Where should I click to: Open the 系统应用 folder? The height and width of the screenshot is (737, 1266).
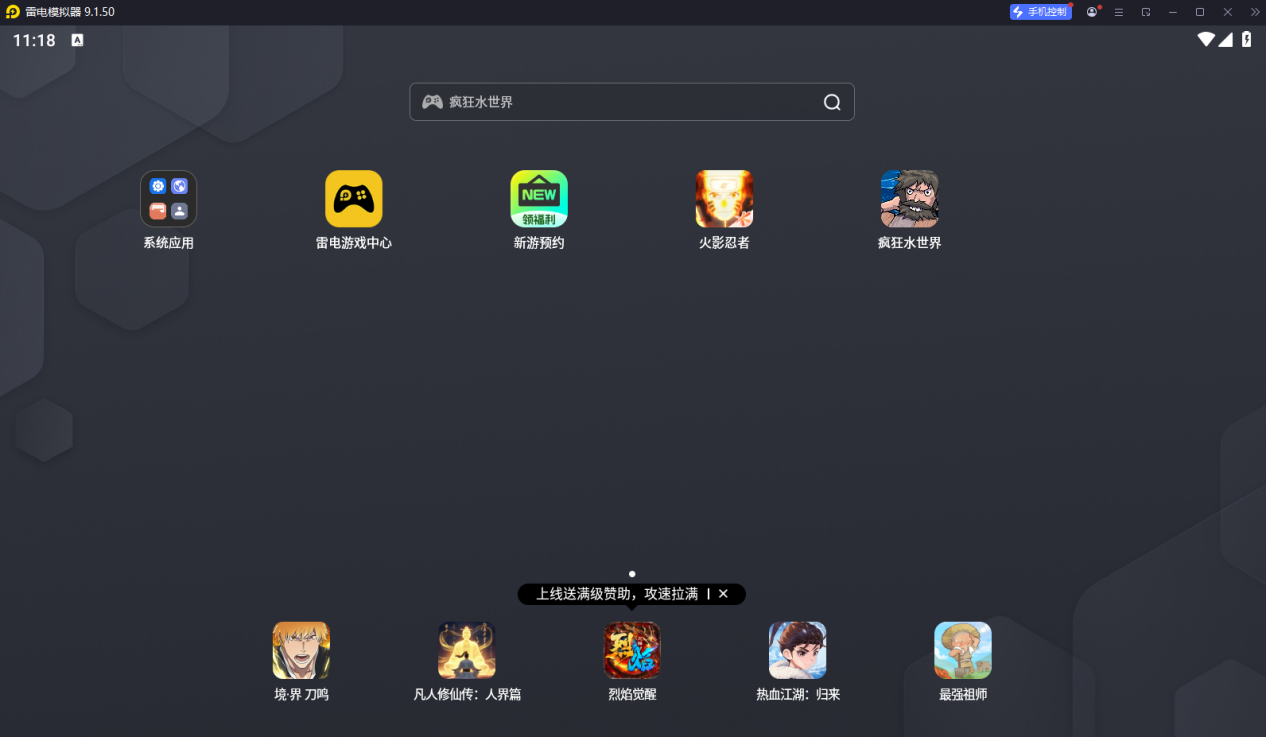(x=168, y=199)
